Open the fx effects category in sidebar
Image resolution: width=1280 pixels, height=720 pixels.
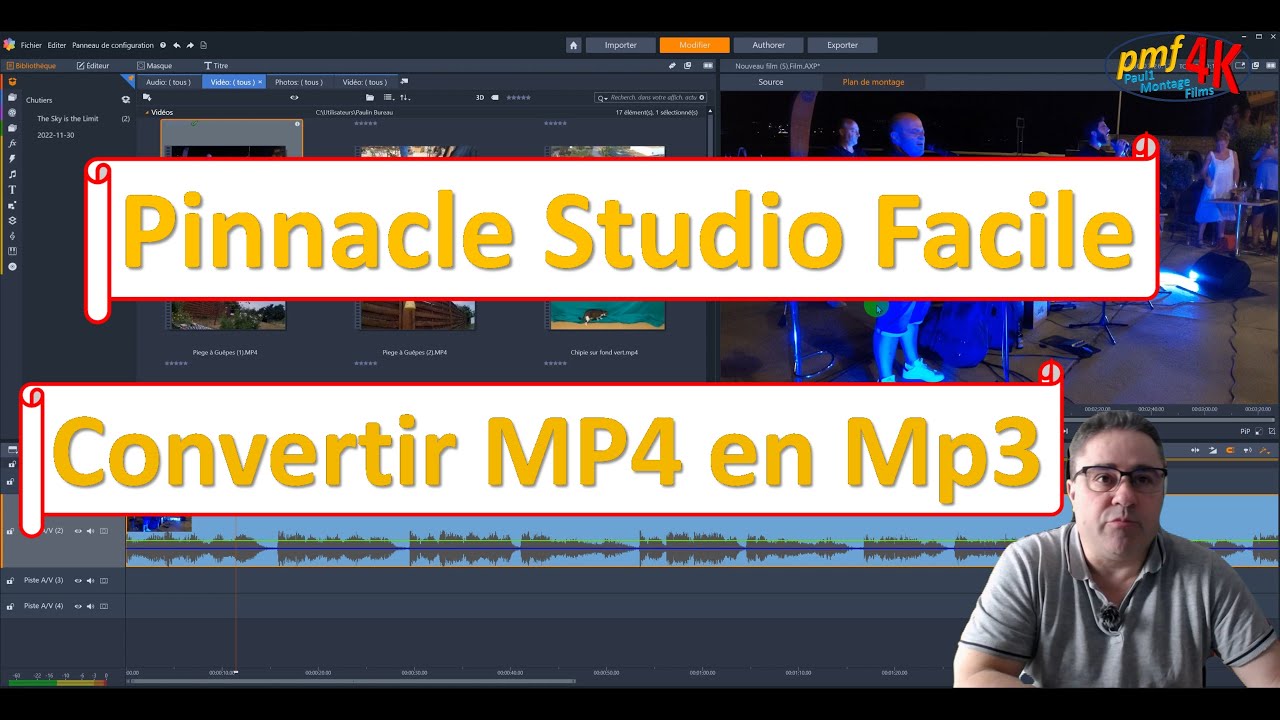pos(12,143)
